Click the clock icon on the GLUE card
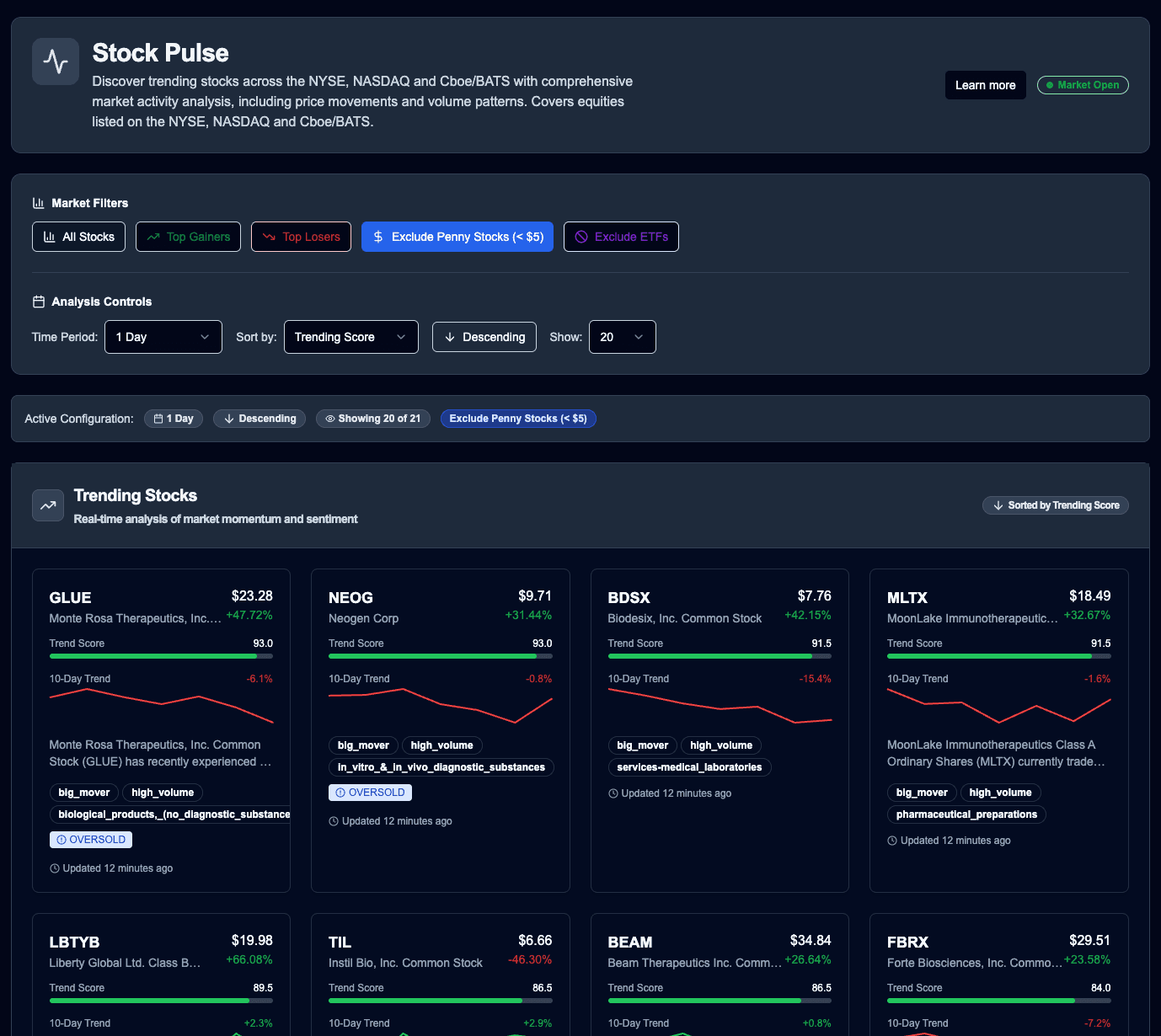This screenshot has width=1161, height=1036. coord(55,868)
